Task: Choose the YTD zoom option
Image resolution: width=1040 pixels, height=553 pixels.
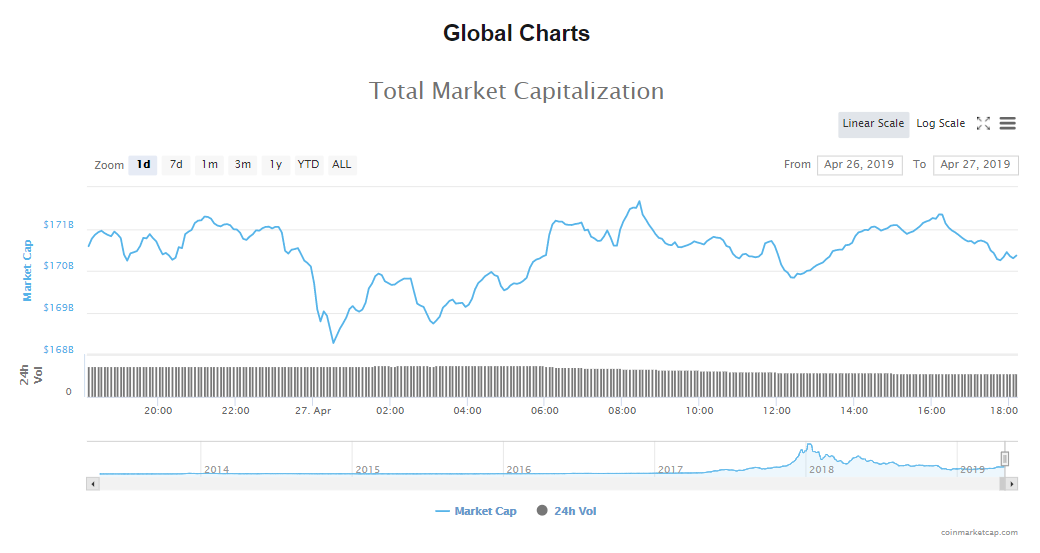Action: tap(308, 164)
